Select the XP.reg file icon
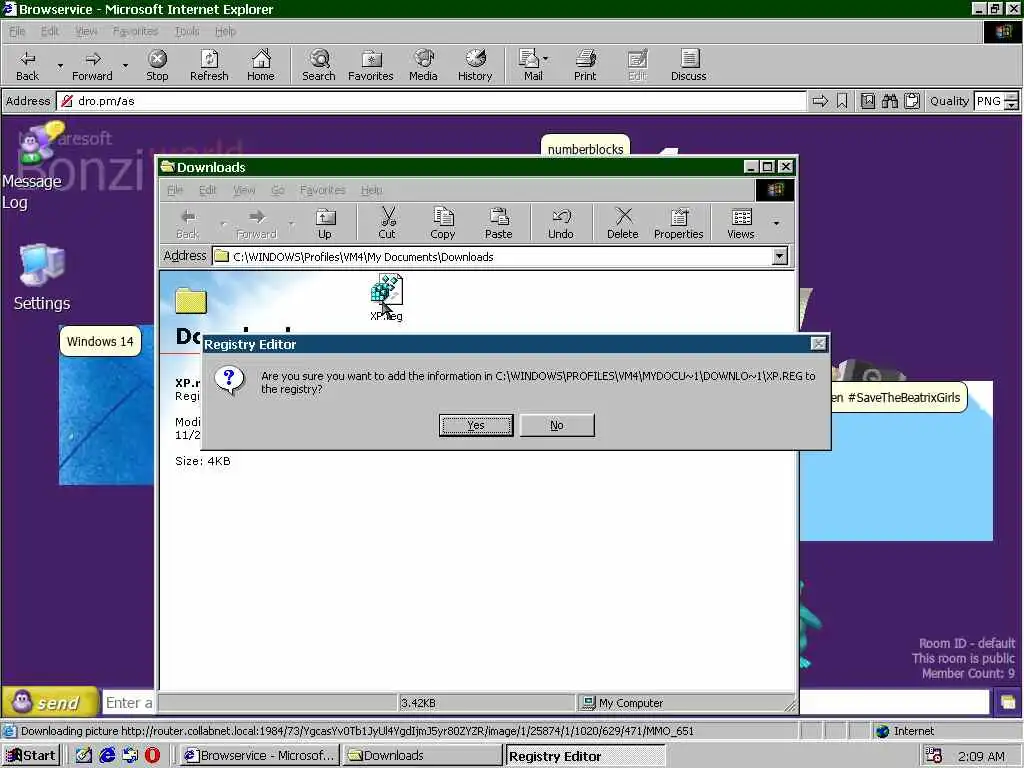The image size is (1024, 768). click(387, 297)
